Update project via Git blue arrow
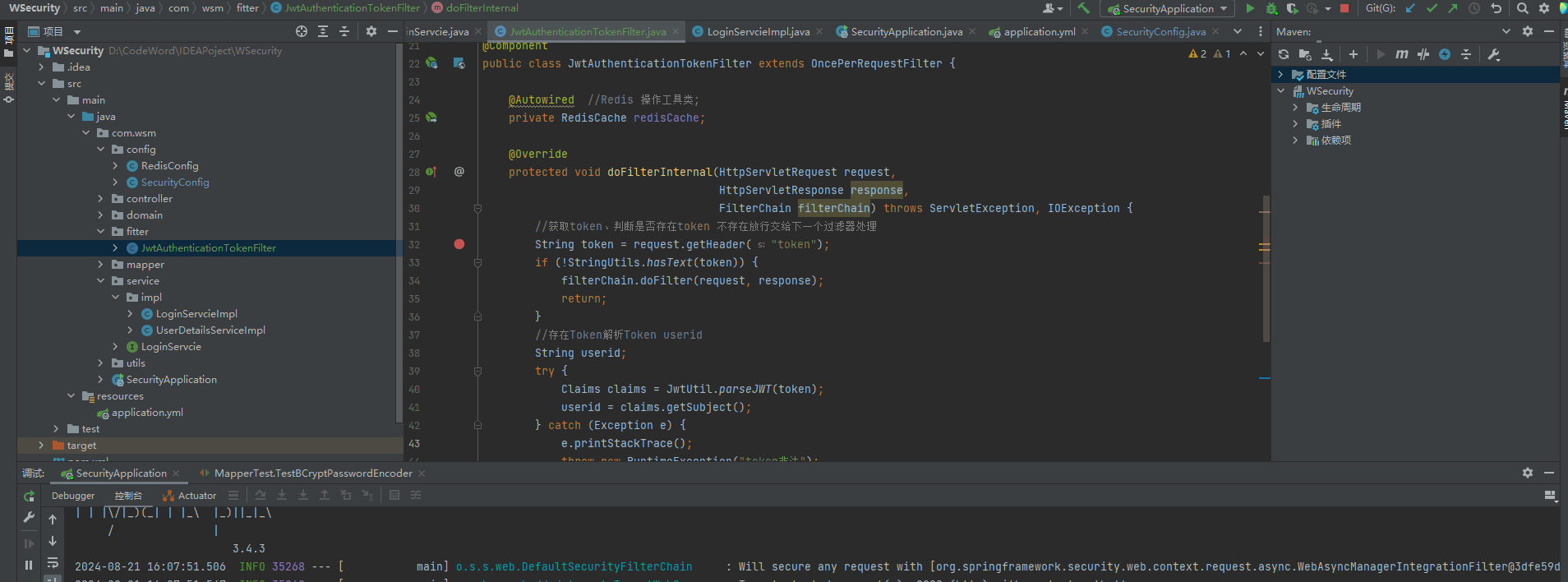 point(1410,8)
